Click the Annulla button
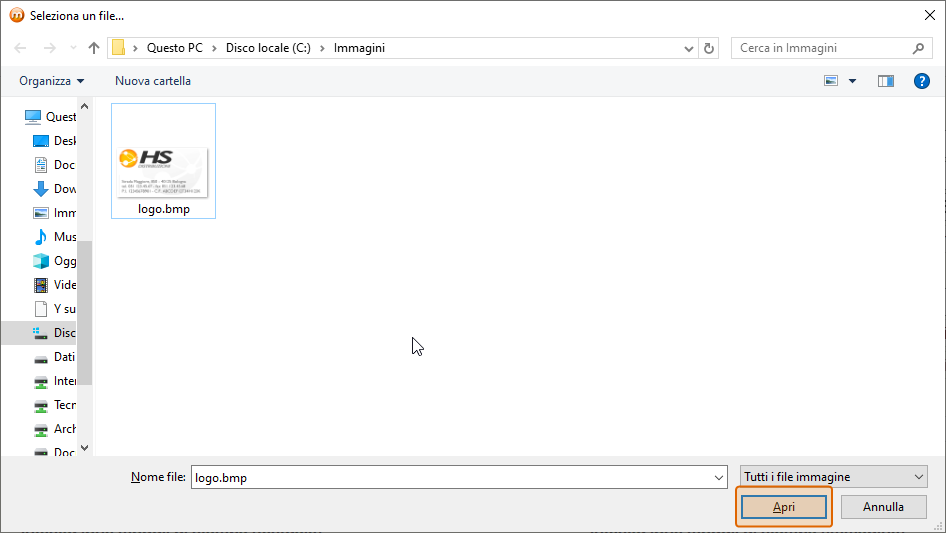This screenshot has height=533, width=946. click(883, 507)
